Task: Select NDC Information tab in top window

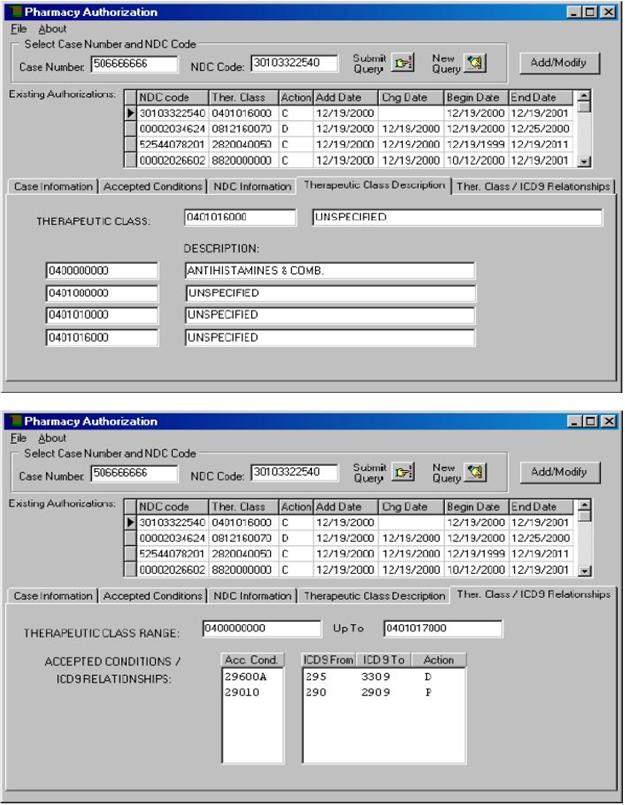Action: pyautogui.click(x=252, y=187)
